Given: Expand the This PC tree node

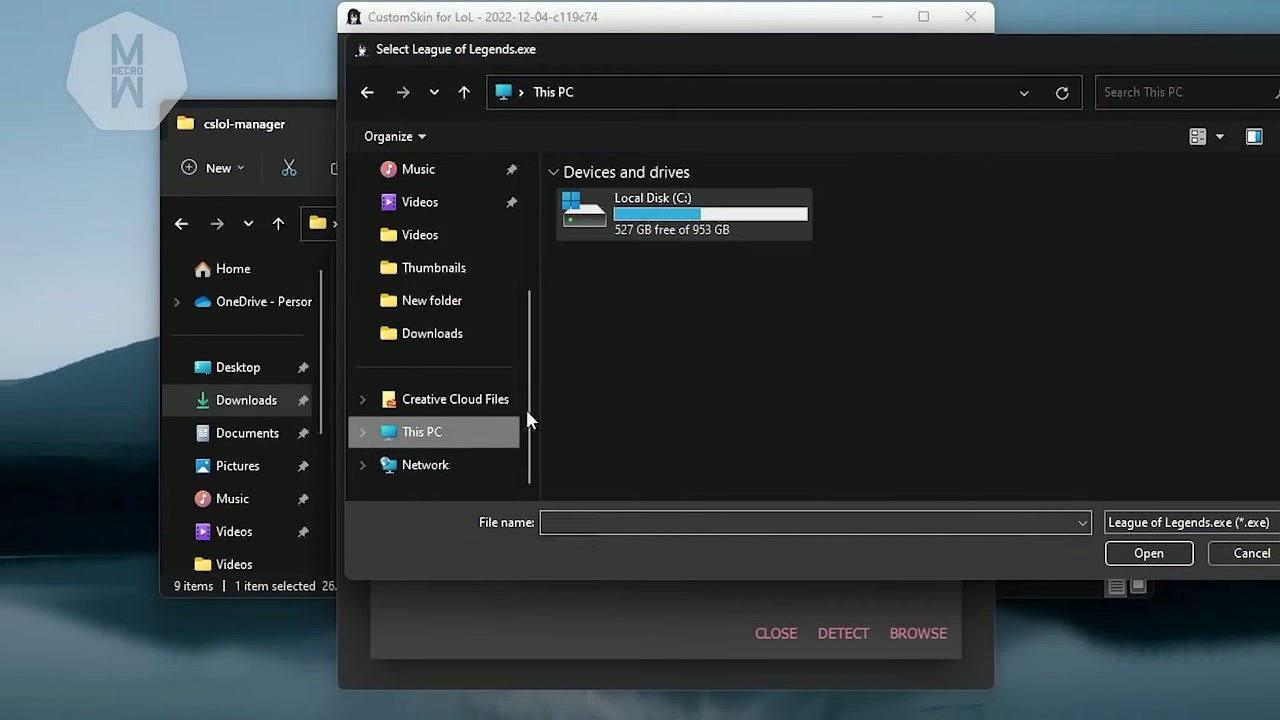Looking at the screenshot, I should pos(362,433).
